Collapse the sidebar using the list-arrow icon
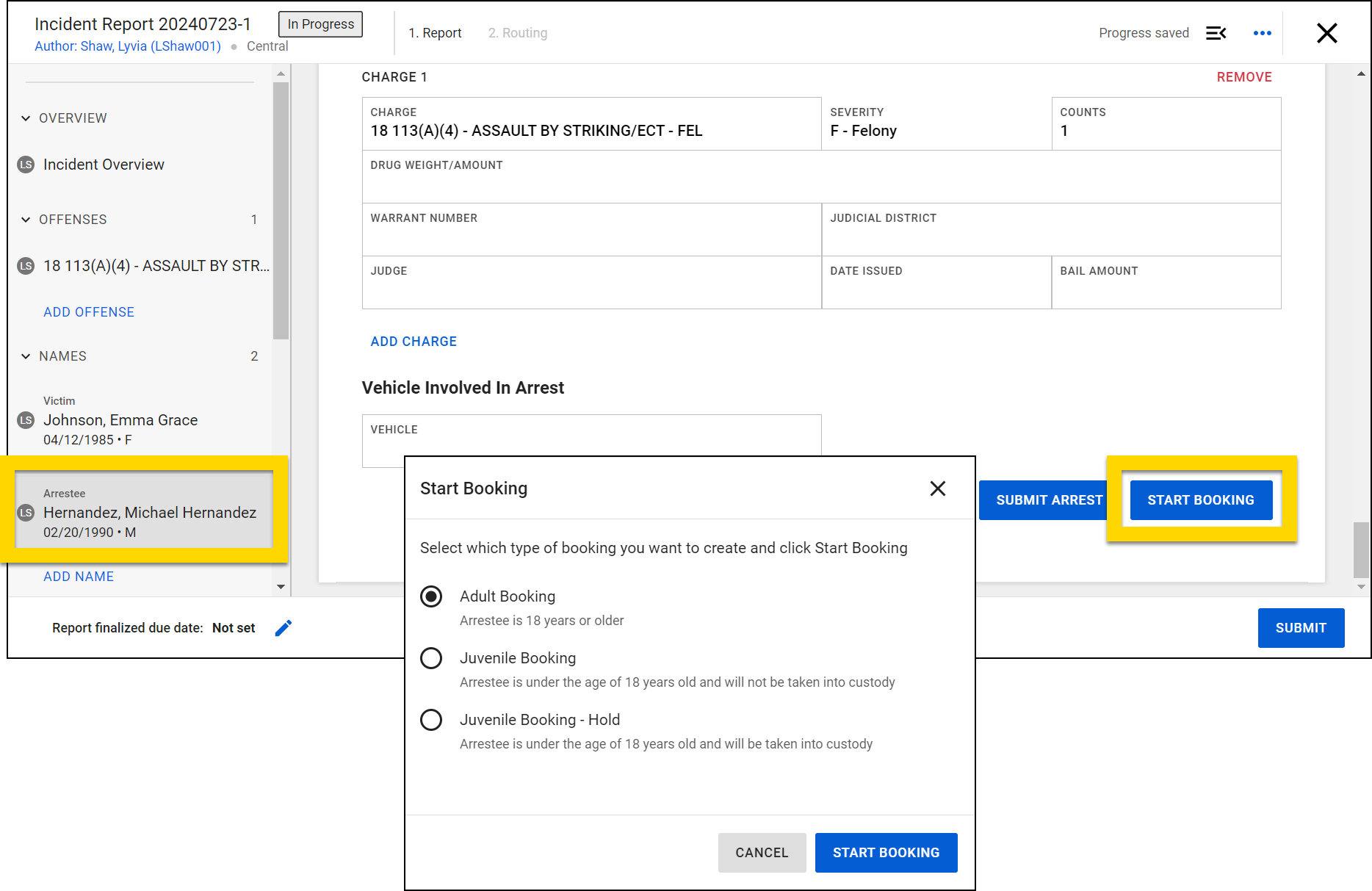The image size is (1372, 891). click(x=1216, y=33)
